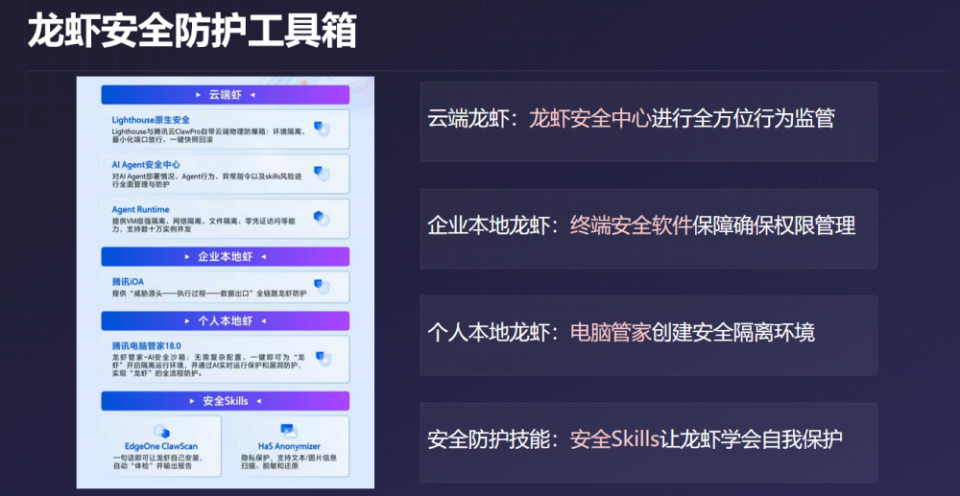Select the 企业本地虾 section header

tap(225, 257)
